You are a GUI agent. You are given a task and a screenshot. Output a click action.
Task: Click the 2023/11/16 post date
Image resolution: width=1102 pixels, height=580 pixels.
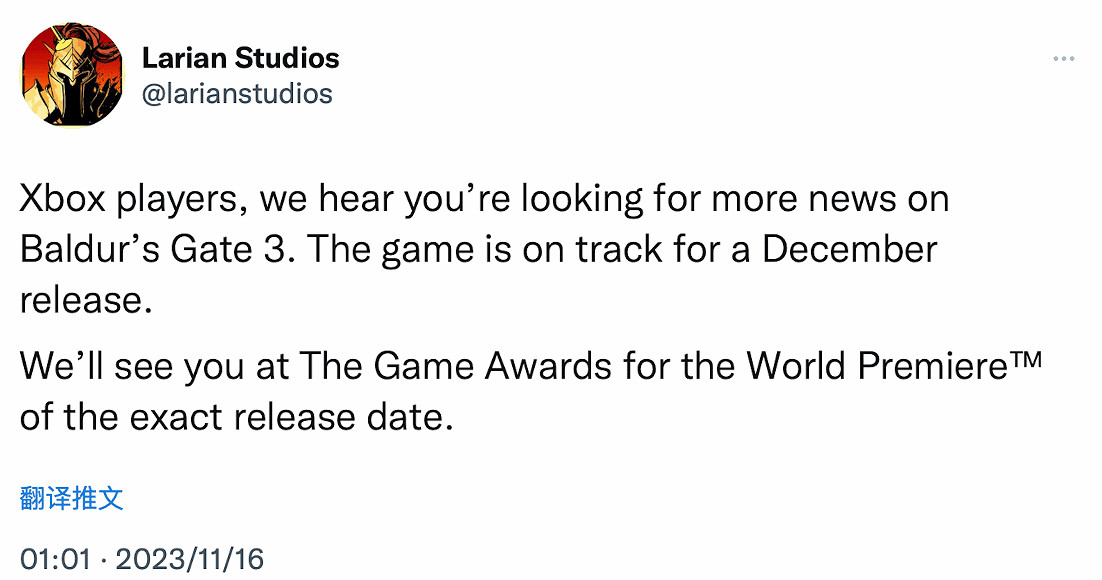coord(190,559)
